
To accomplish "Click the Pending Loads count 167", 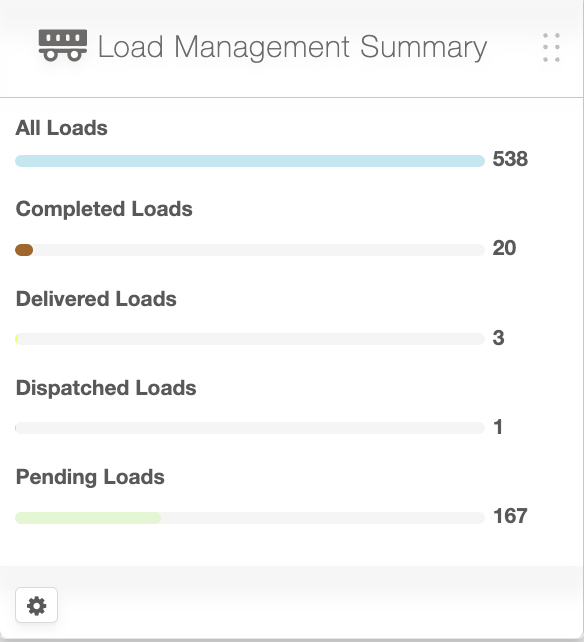I will pos(510,516).
